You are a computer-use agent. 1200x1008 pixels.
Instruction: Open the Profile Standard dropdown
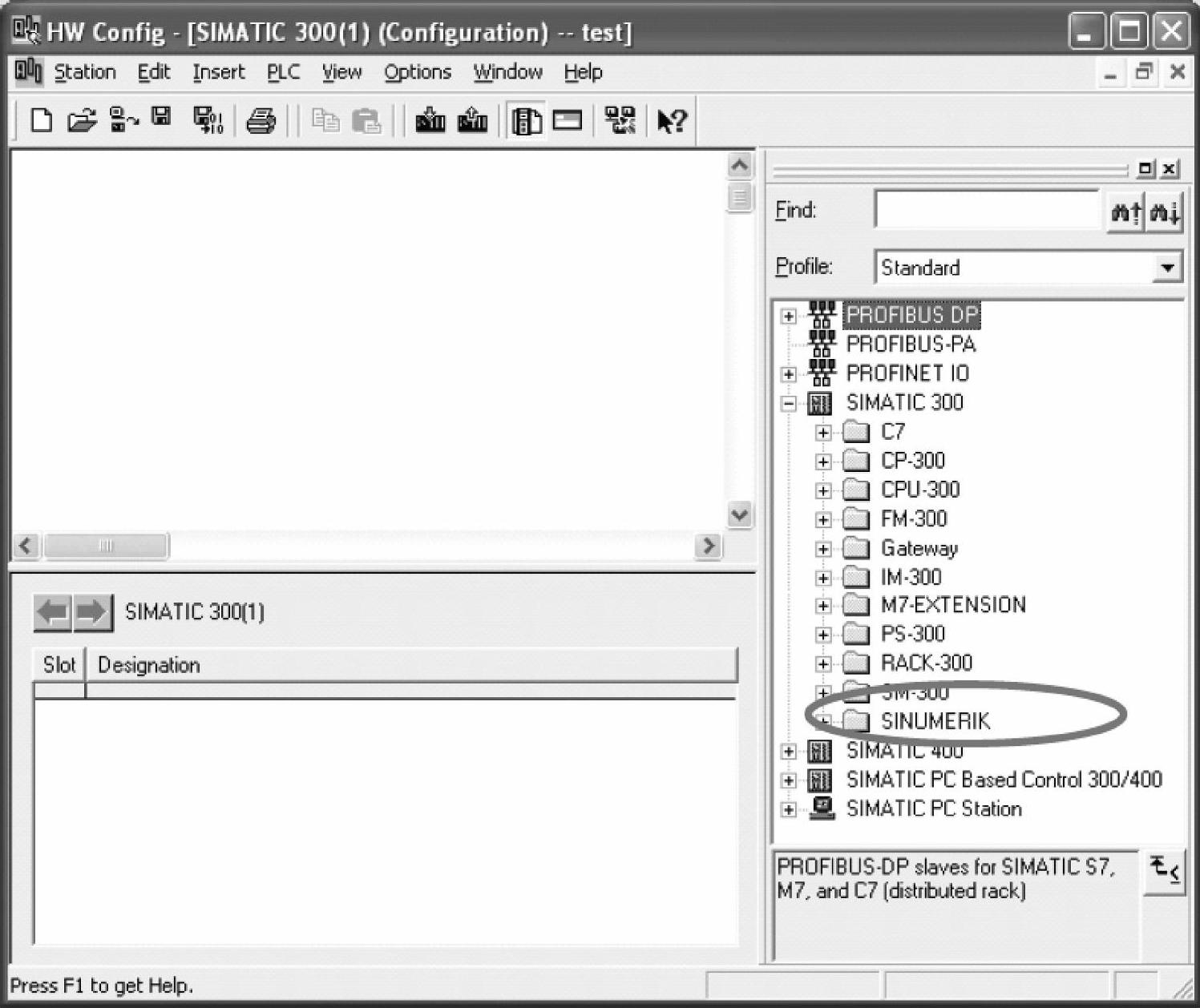tap(1167, 267)
